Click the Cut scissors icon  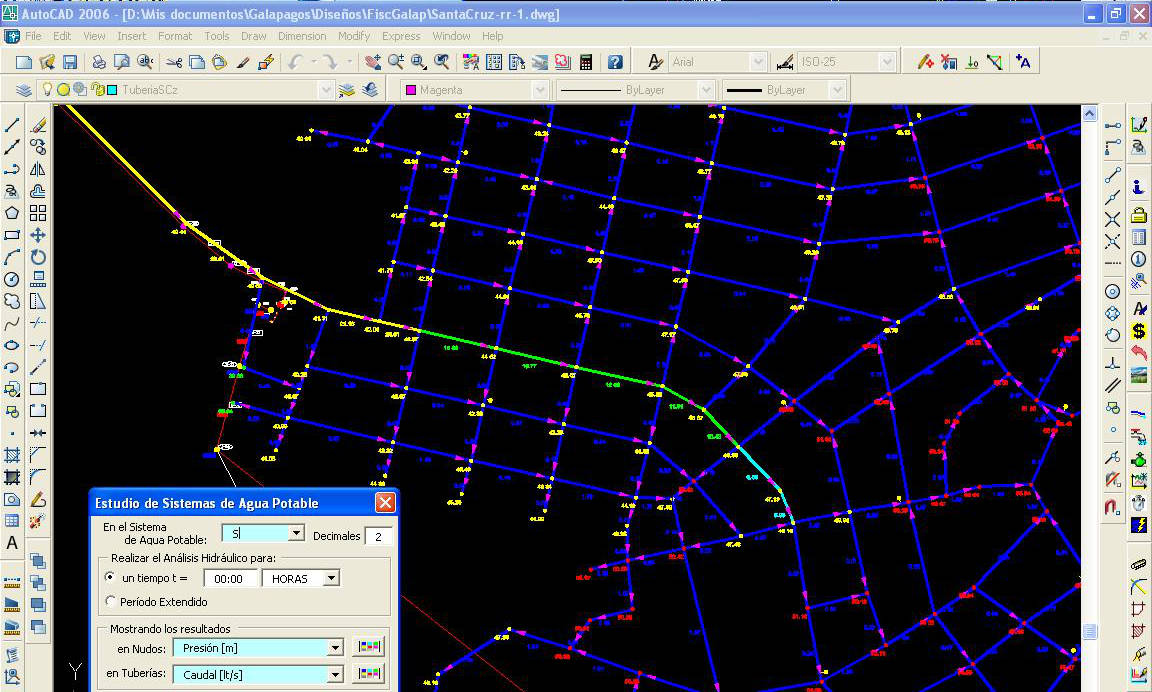pos(174,62)
